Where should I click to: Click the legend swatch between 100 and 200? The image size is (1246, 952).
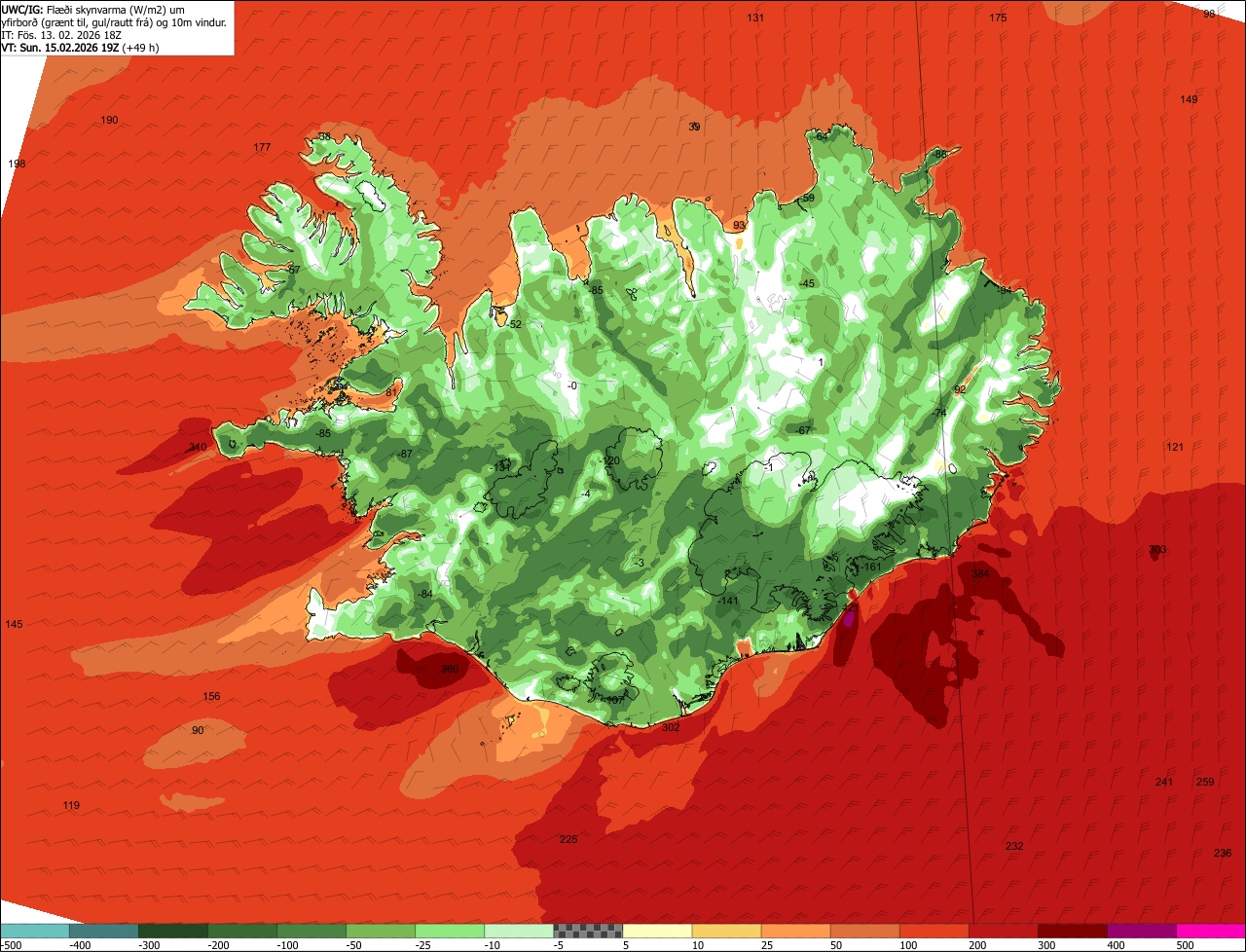934,931
